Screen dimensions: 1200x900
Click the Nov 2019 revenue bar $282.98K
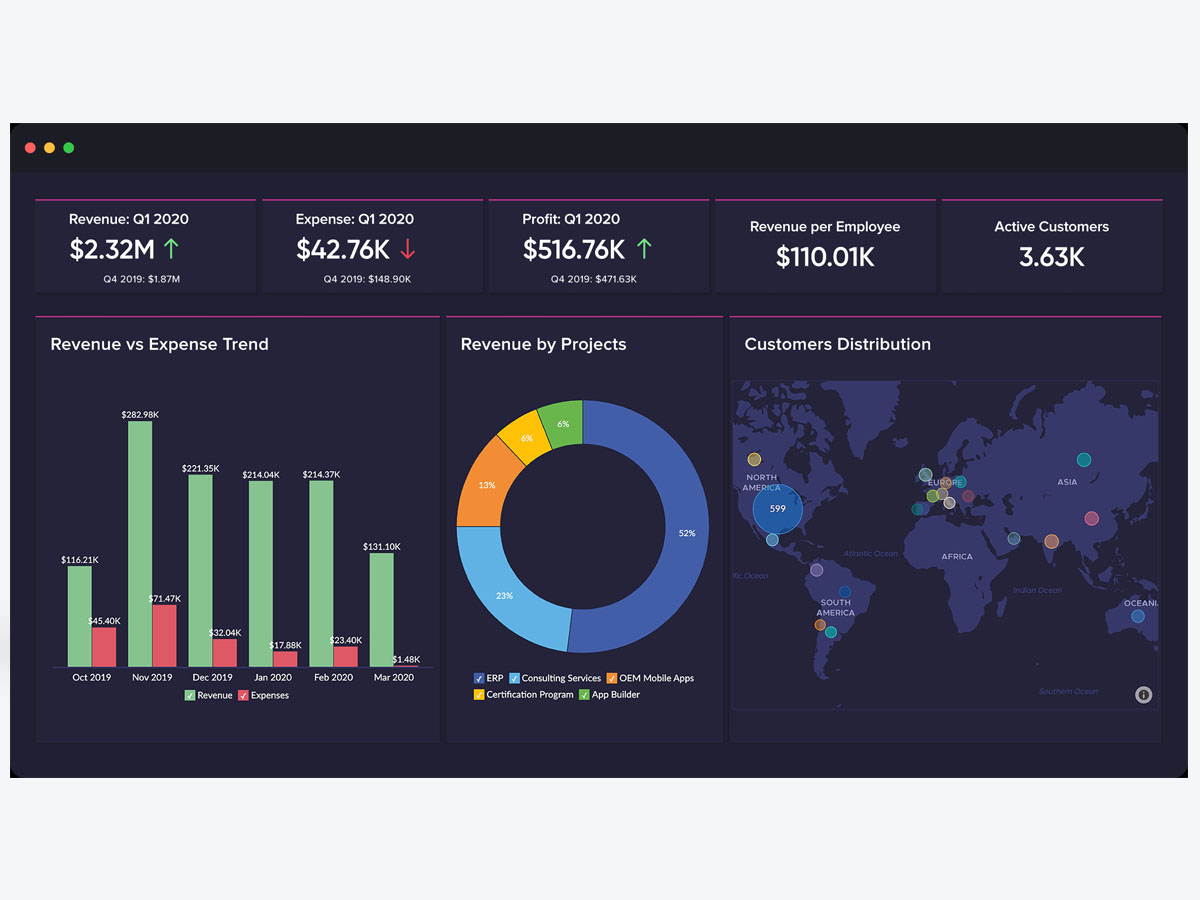coord(140,544)
